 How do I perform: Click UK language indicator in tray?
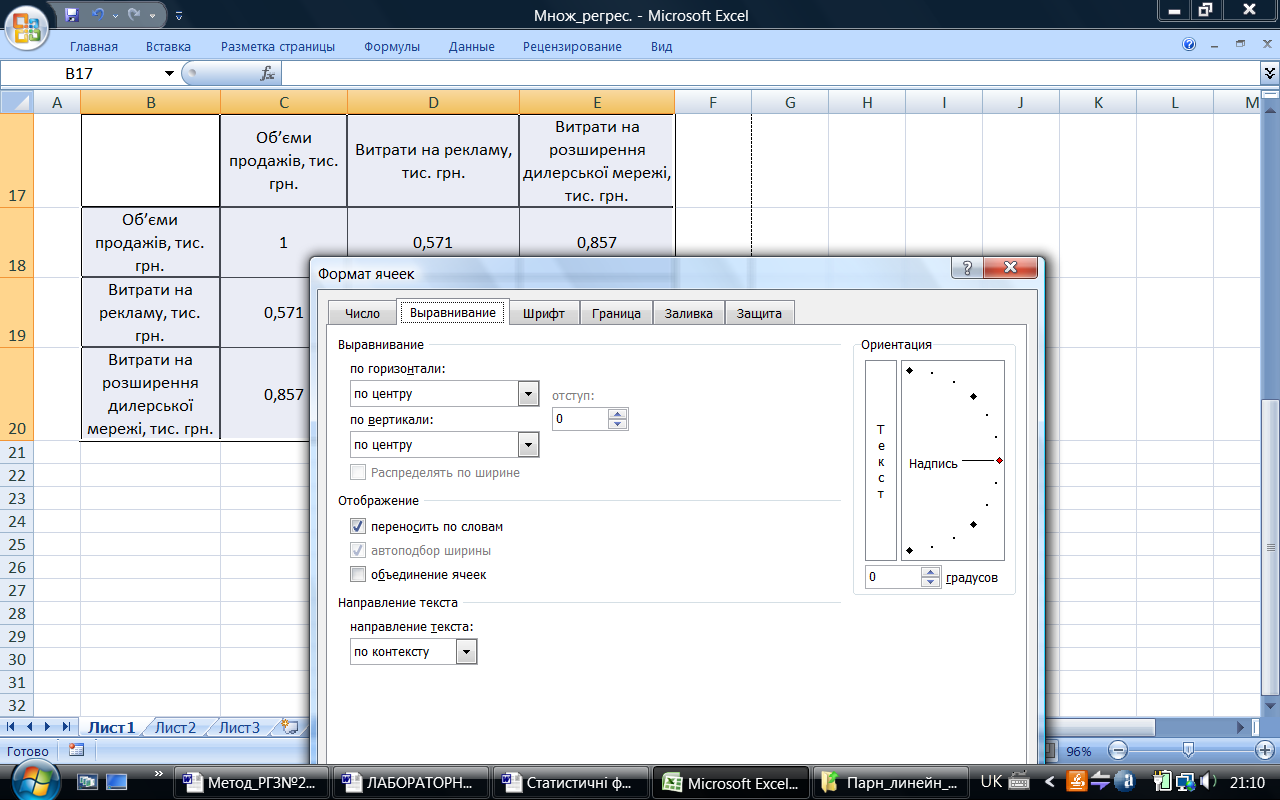(x=992, y=782)
